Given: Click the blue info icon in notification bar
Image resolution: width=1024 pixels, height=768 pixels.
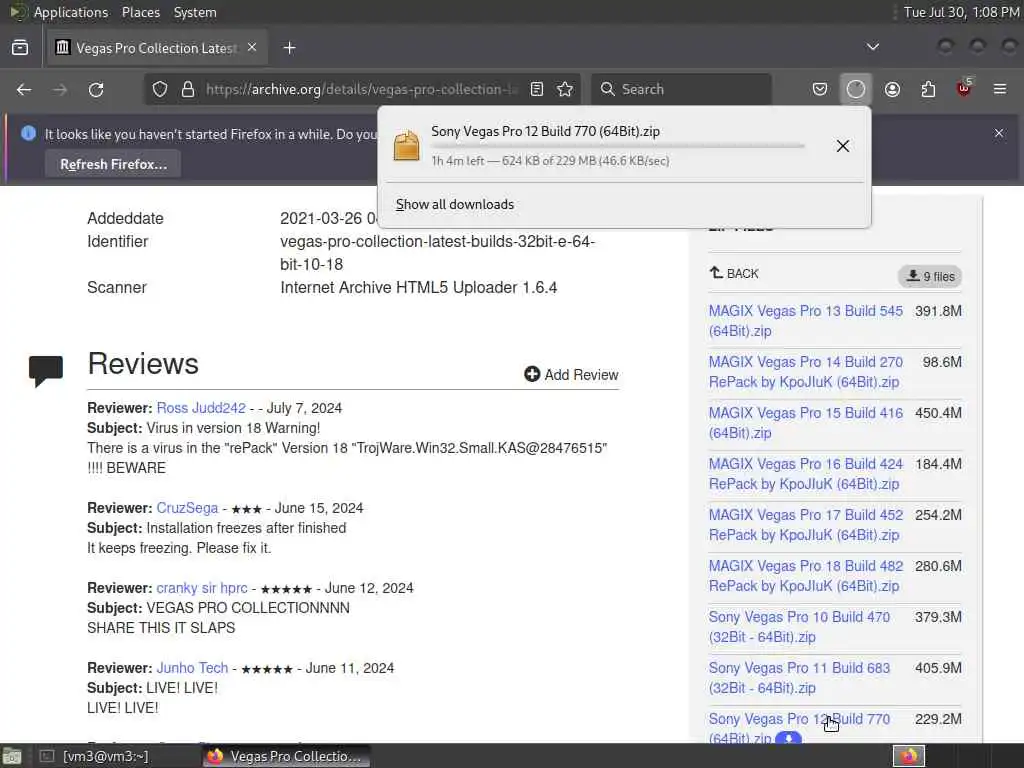Looking at the screenshot, I should click(28, 133).
